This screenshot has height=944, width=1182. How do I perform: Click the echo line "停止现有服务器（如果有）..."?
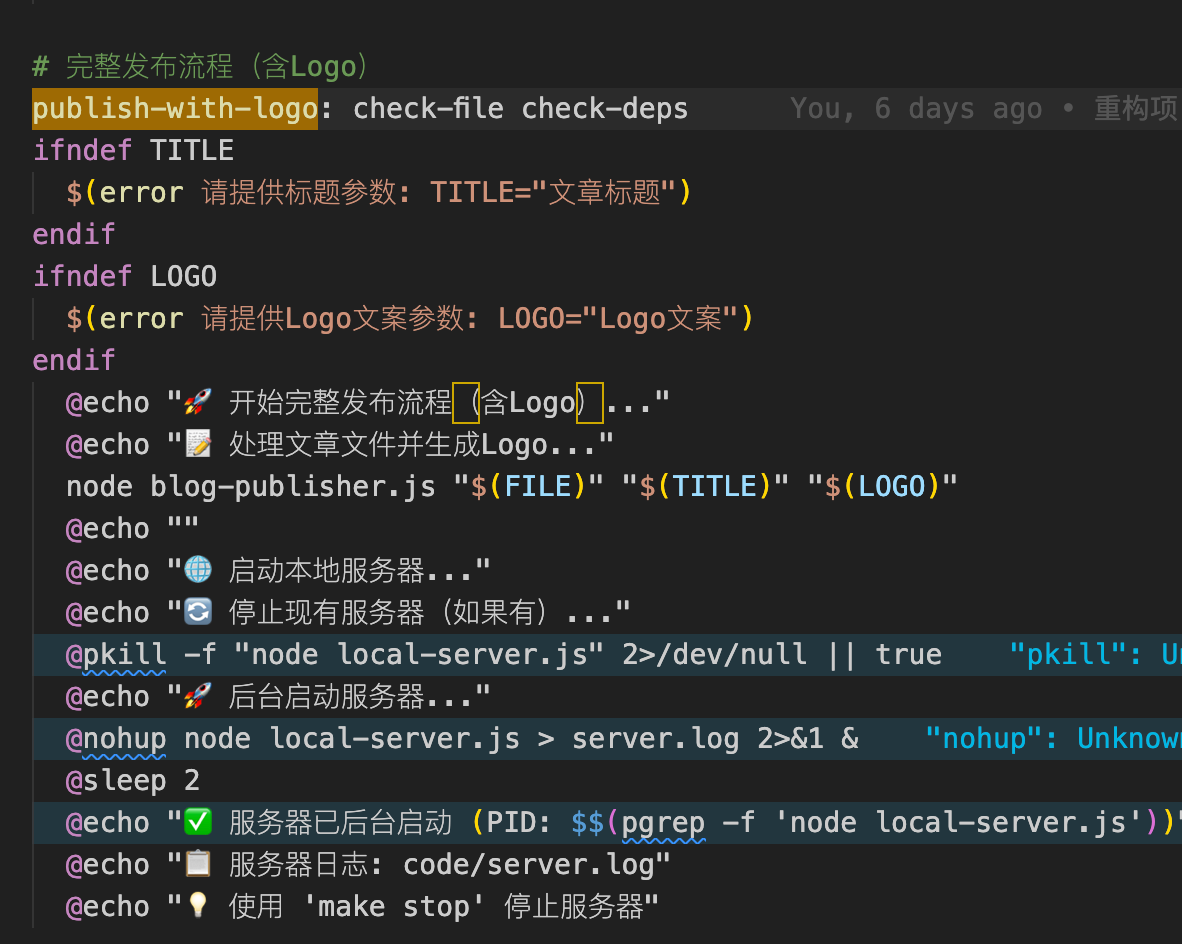[x=348, y=613]
